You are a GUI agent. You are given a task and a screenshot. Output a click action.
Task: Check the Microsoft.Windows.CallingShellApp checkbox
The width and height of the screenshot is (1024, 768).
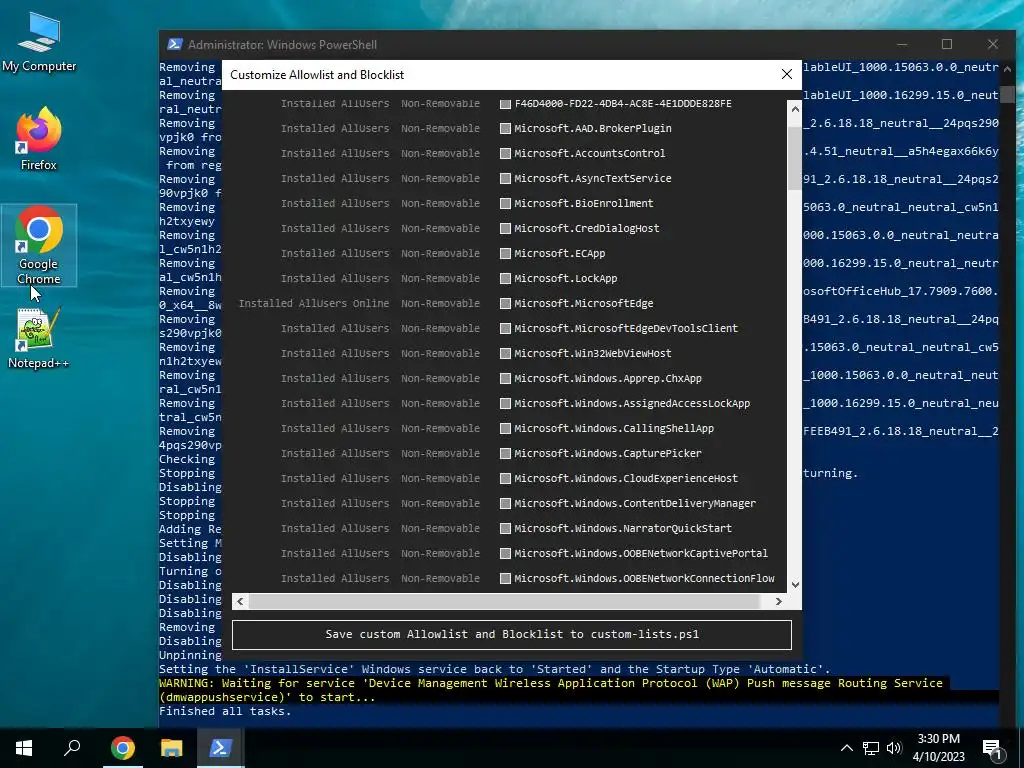point(505,428)
